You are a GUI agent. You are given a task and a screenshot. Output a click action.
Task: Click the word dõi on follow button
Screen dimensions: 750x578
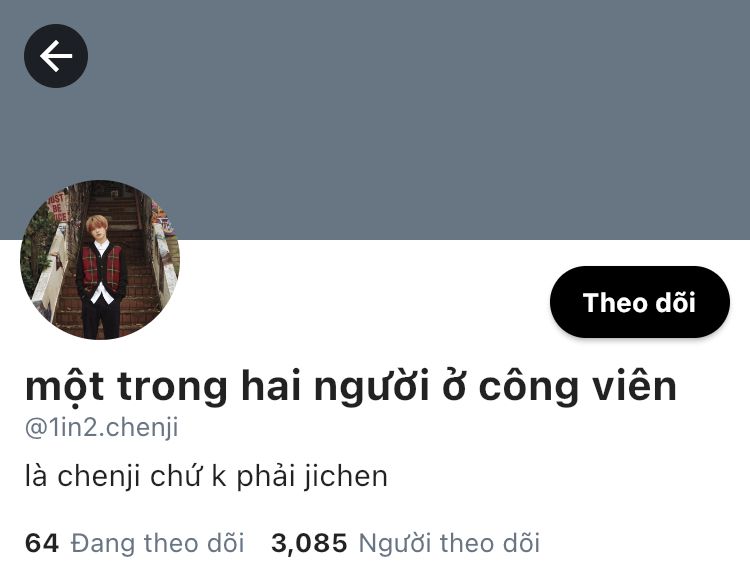[675, 302]
